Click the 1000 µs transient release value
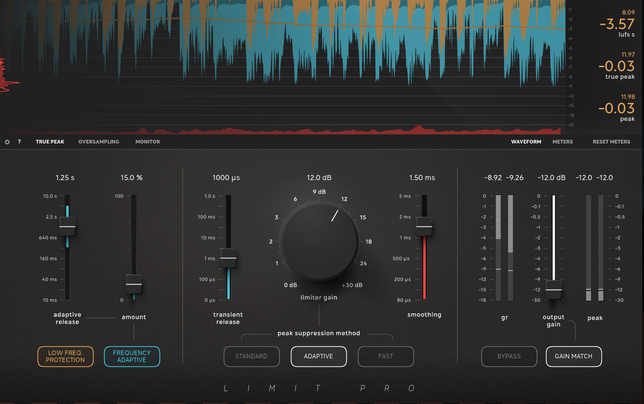644x404 pixels. 226,178
